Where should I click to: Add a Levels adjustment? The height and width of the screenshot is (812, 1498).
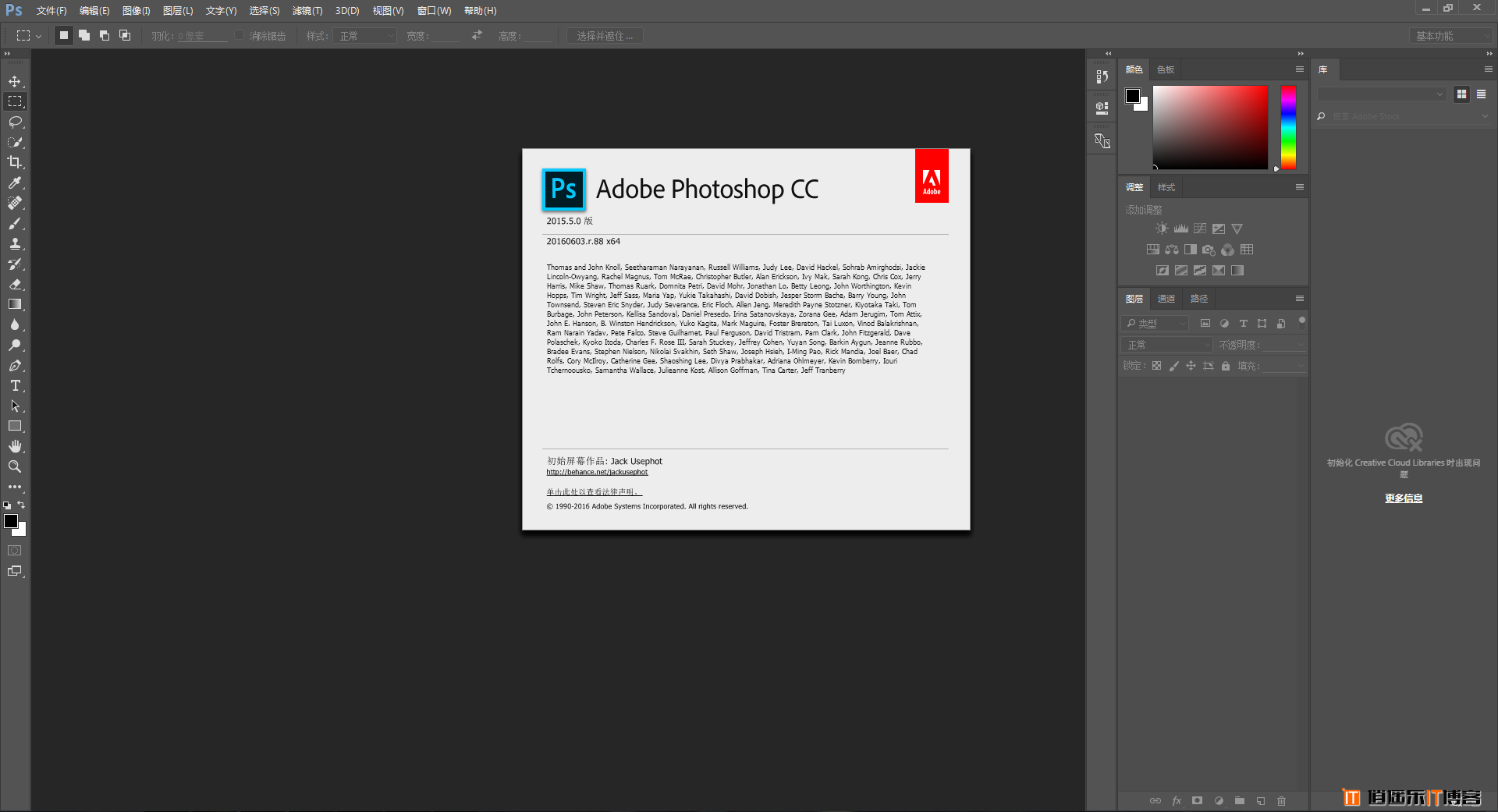1181,229
